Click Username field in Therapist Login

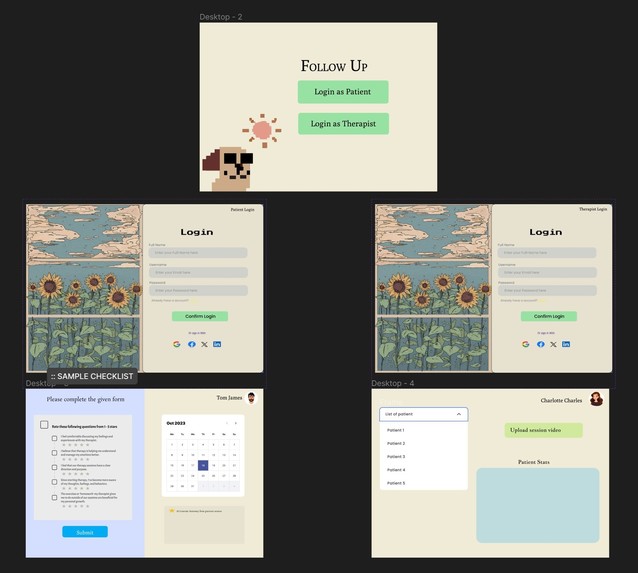tap(547, 272)
